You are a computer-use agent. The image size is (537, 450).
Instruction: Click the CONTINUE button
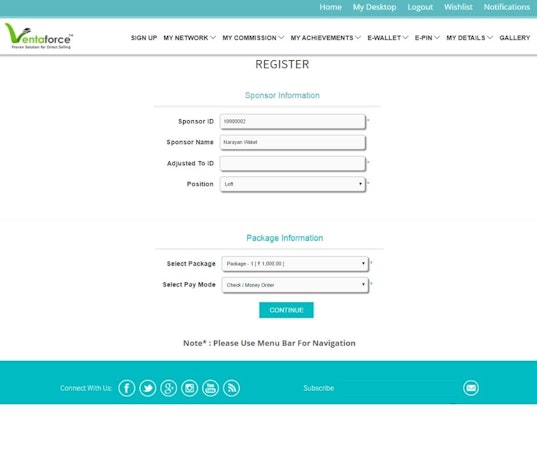[x=286, y=310]
